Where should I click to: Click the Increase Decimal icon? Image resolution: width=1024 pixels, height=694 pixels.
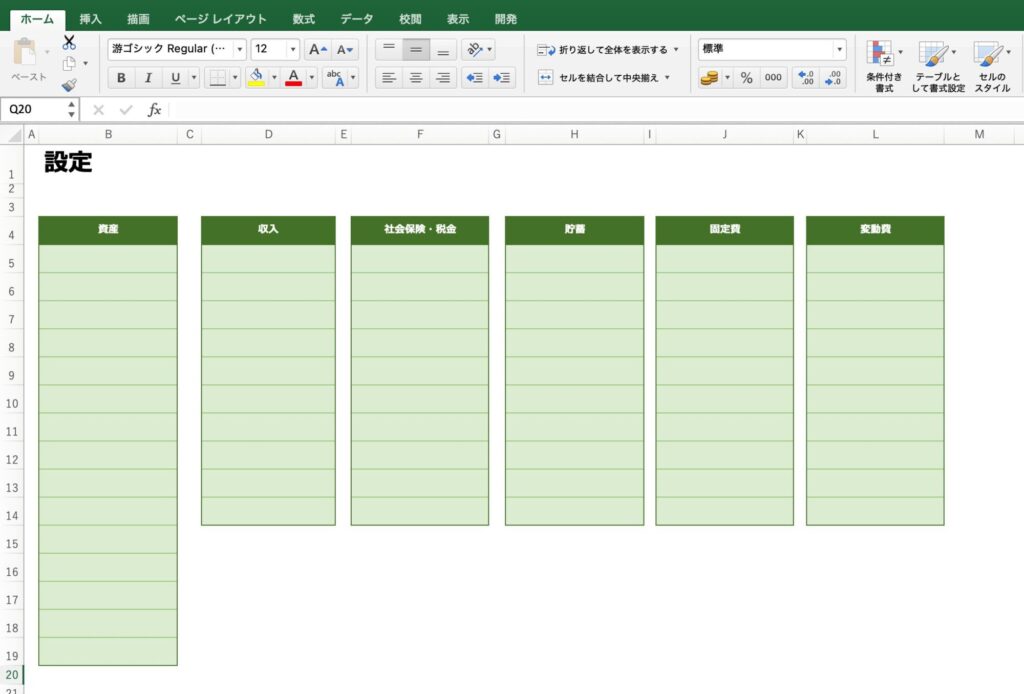[x=806, y=77]
